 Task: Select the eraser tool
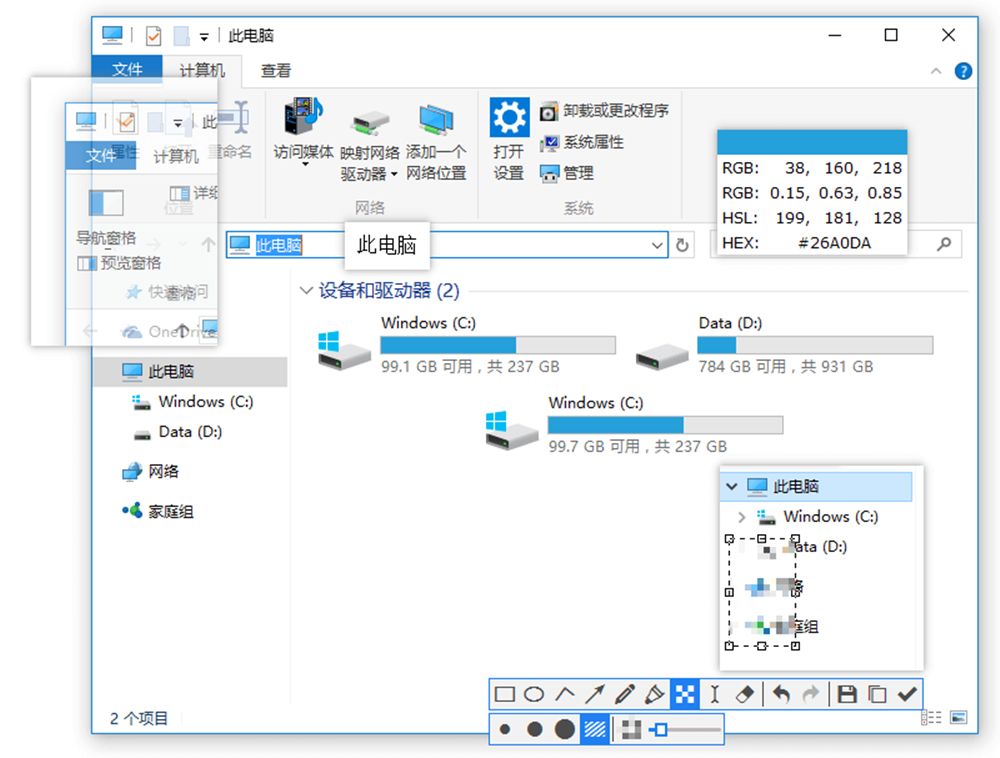pyautogui.click(x=746, y=693)
